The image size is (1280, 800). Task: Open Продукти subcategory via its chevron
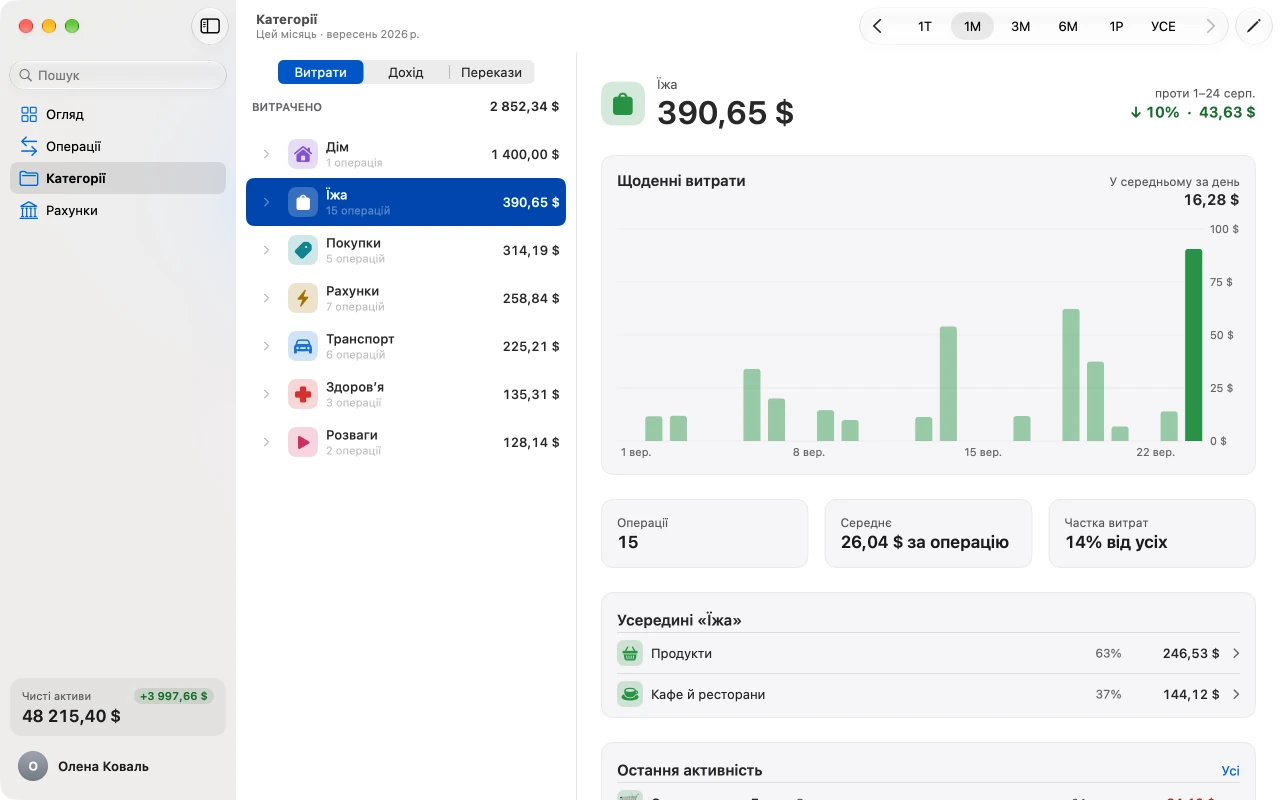[x=1236, y=653]
